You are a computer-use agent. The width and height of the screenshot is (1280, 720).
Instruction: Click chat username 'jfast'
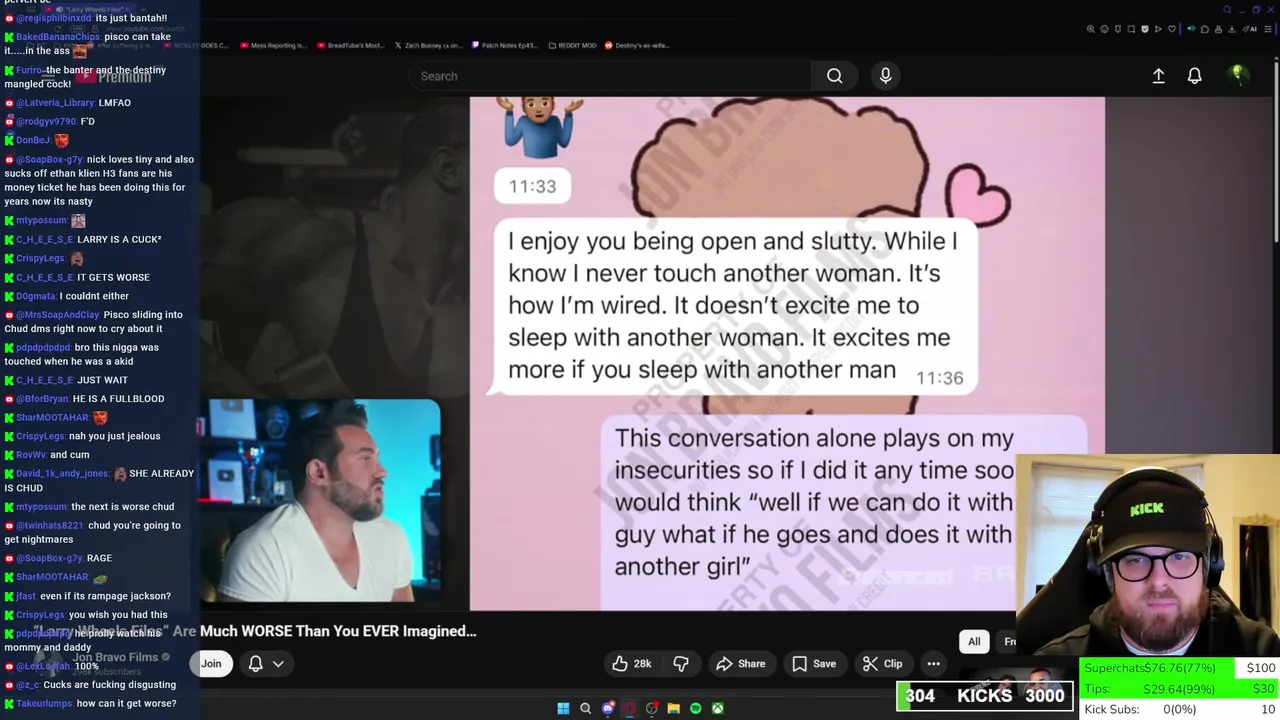pyautogui.click(x=26, y=596)
